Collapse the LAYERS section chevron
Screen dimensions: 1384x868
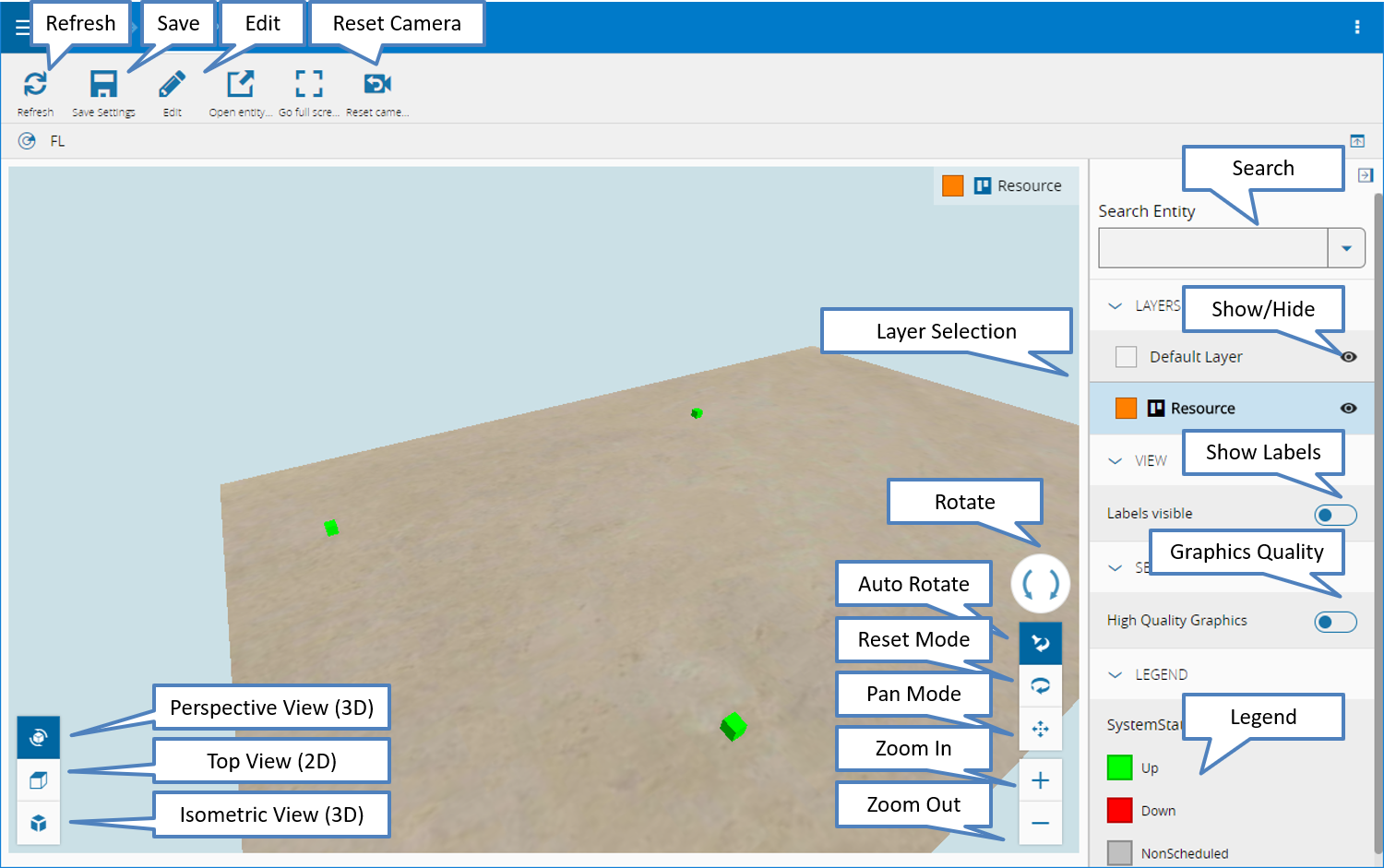[x=1116, y=305]
